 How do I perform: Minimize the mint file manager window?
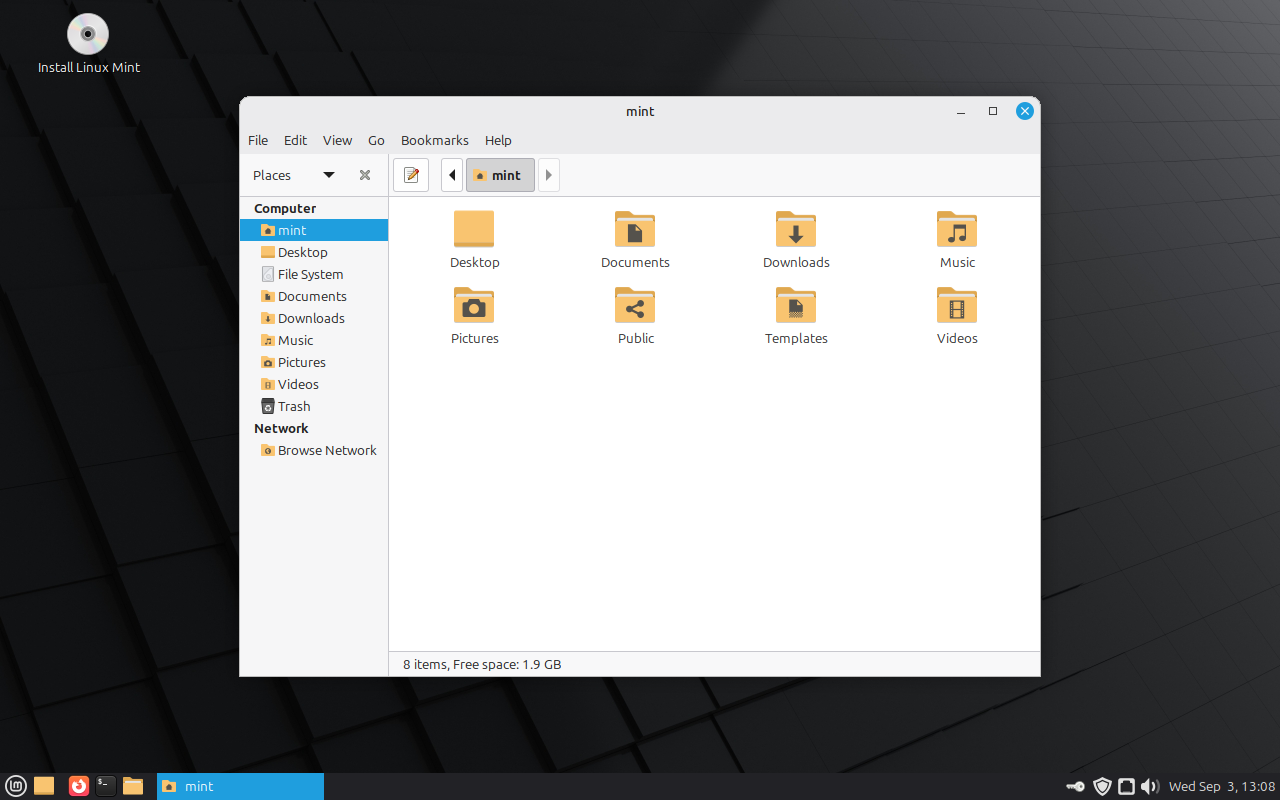click(961, 112)
